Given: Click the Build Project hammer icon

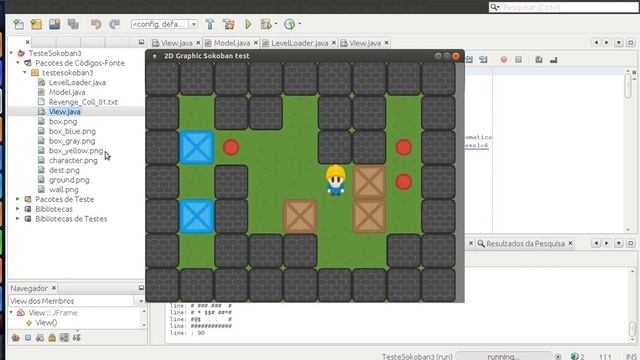Looking at the screenshot, I should (x=210, y=24).
